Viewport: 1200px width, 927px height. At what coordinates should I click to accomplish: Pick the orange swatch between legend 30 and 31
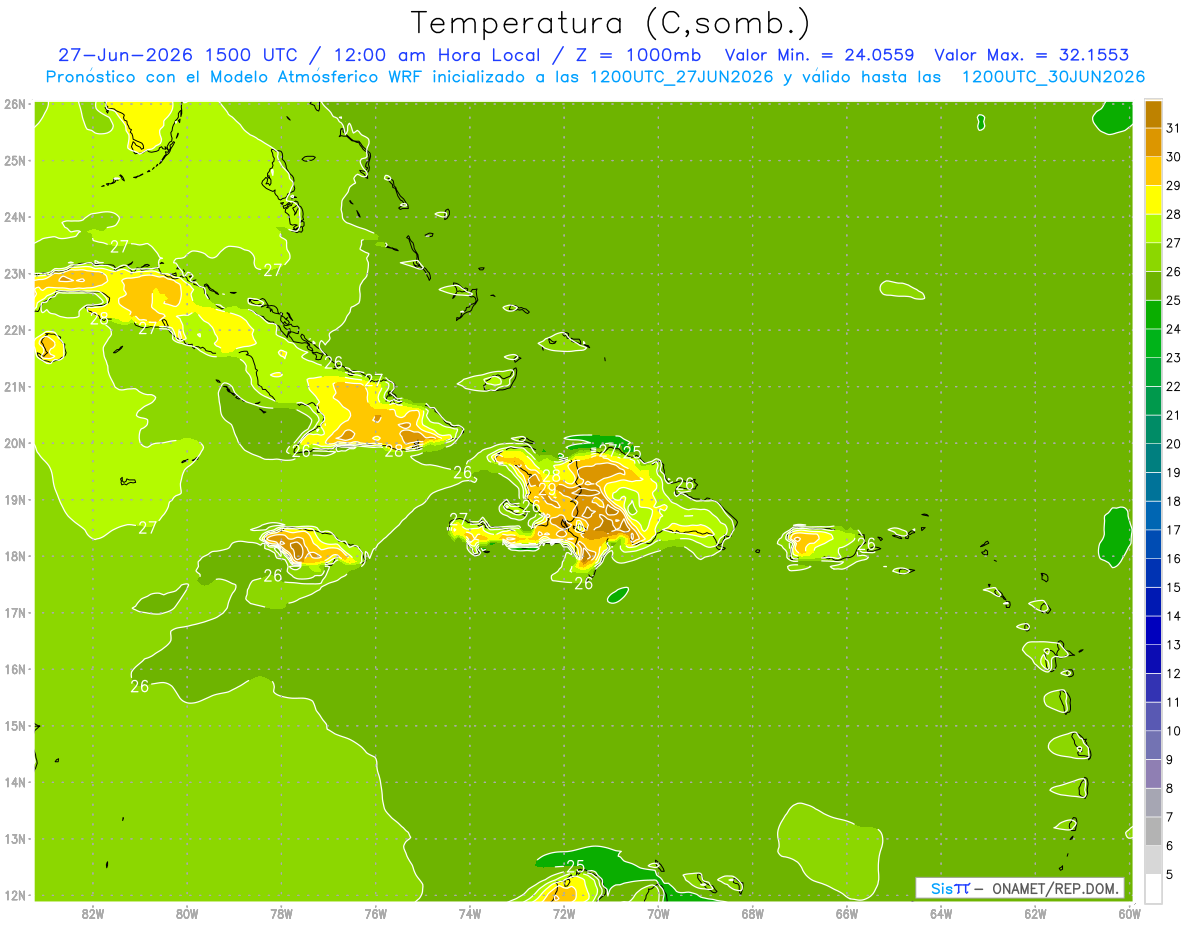(1153, 142)
